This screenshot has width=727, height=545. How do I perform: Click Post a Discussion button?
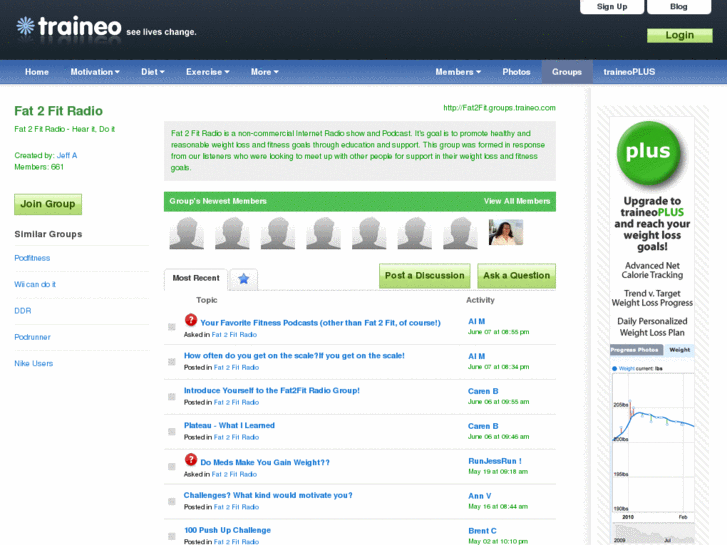pos(425,276)
